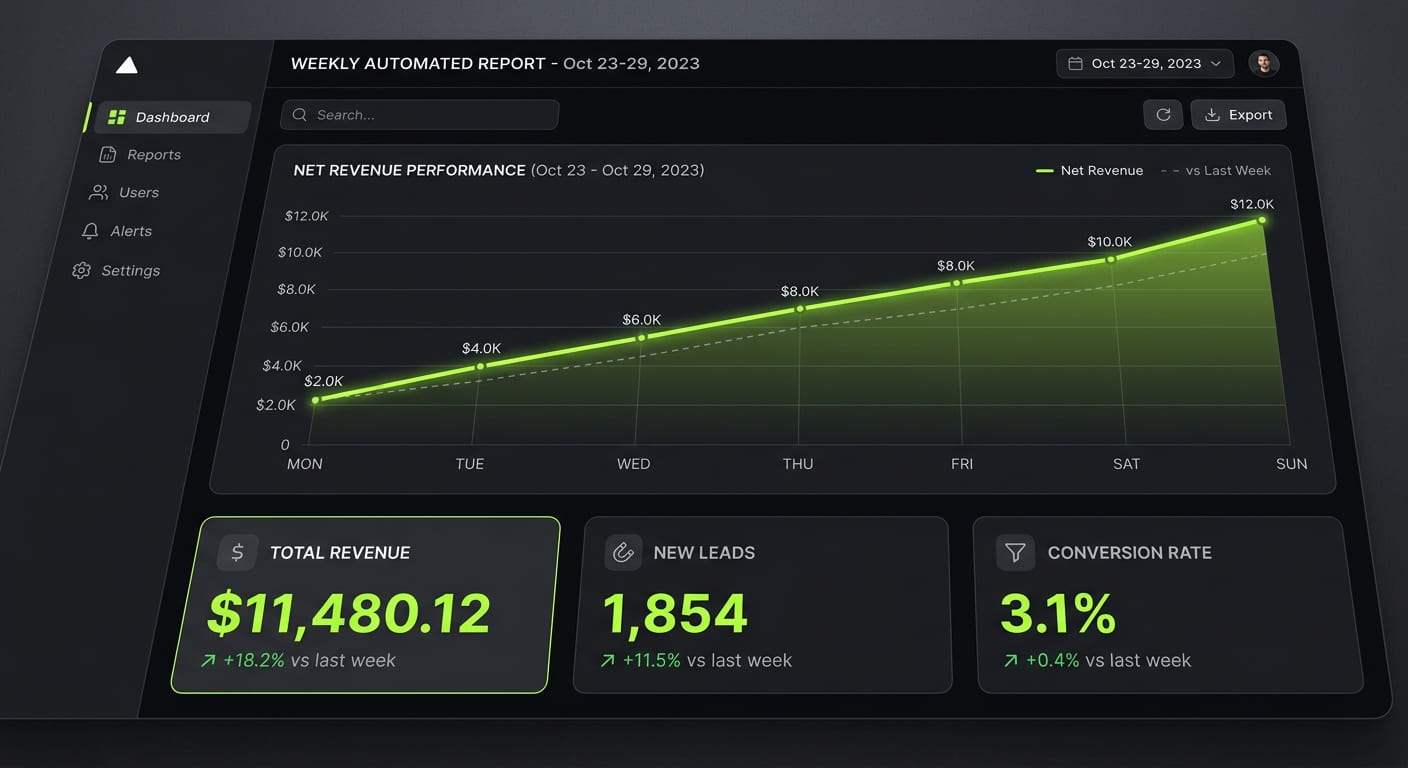1408x768 pixels.
Task: Open Settings with the gear icon
Action: coord(81,270)
